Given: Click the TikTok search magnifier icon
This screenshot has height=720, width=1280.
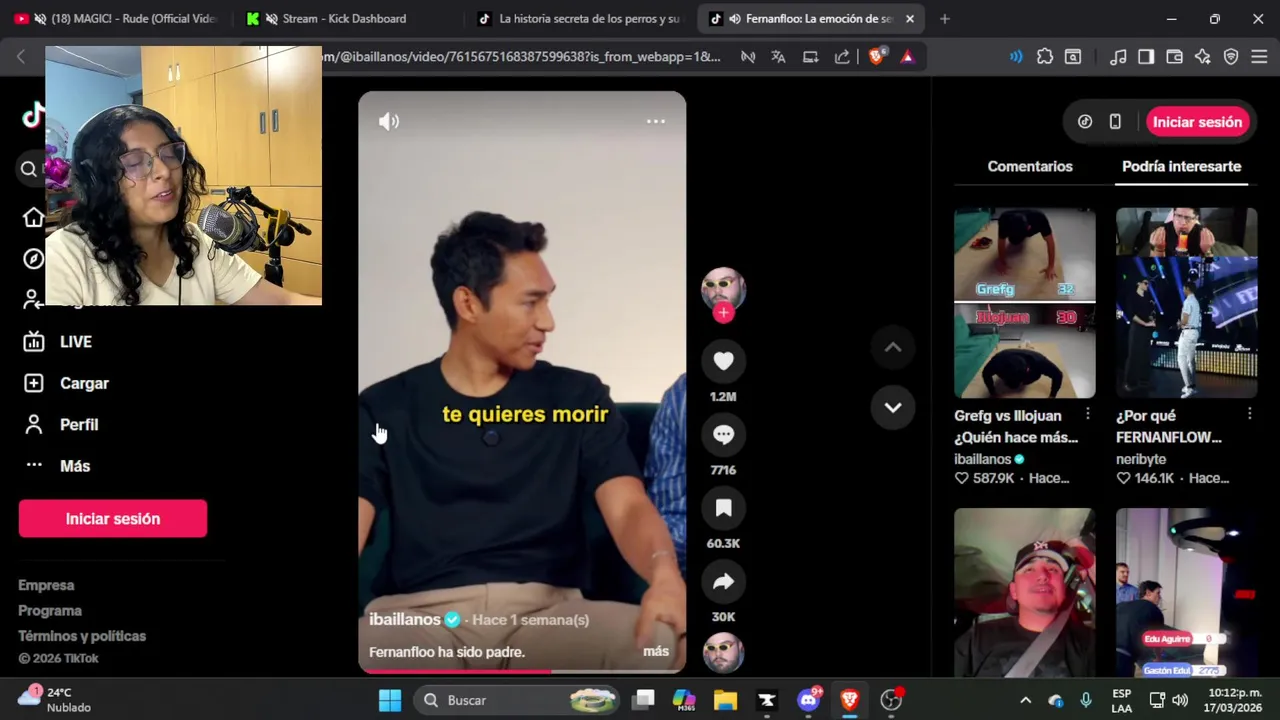Looking at the screenshot, I should [x=29, y=169].
